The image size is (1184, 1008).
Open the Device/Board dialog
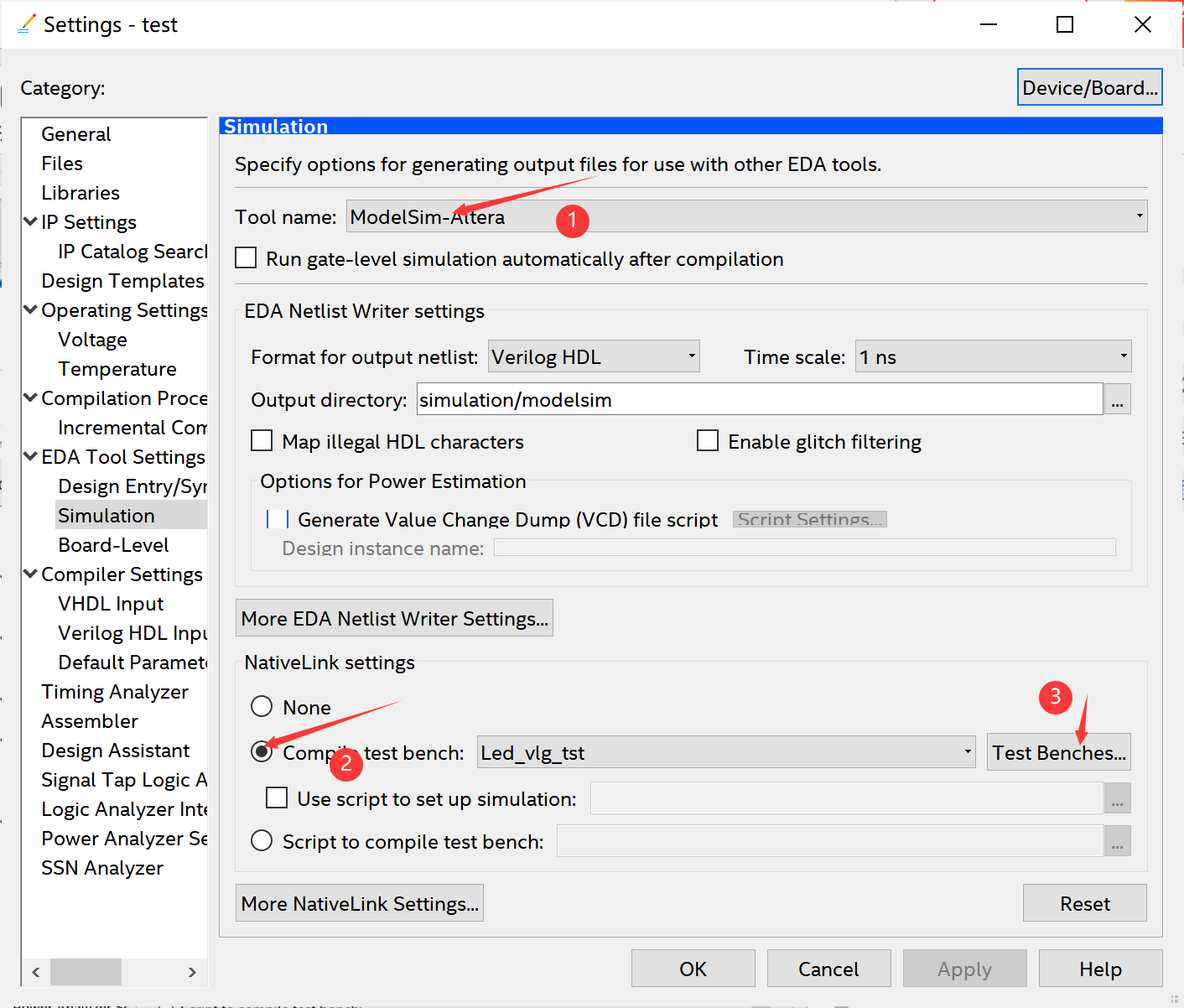pos(1089,86)
